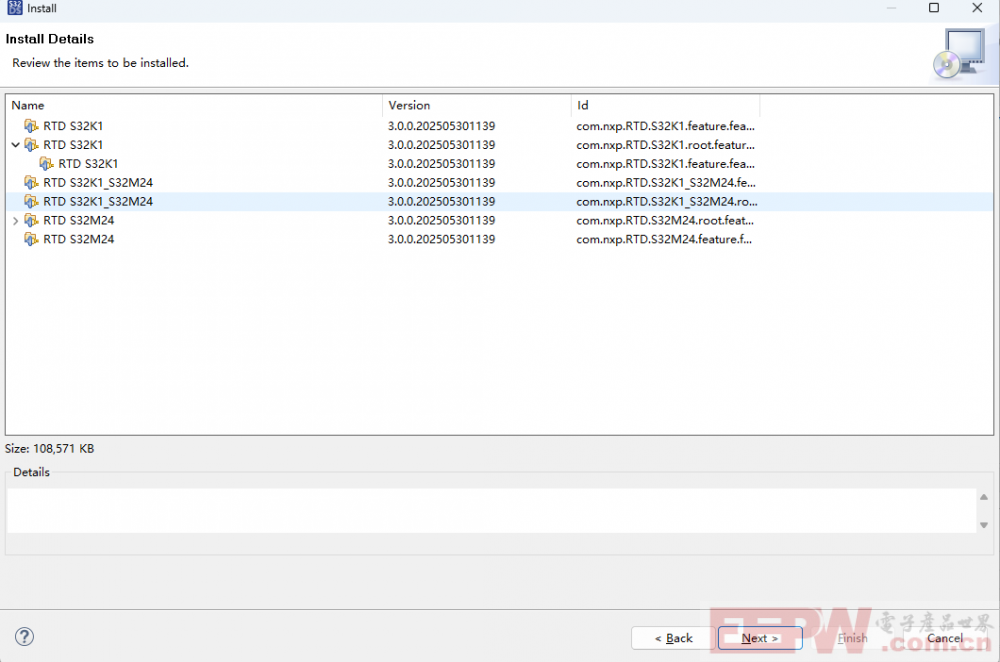Click the help question mark icon

coord(24,636)
